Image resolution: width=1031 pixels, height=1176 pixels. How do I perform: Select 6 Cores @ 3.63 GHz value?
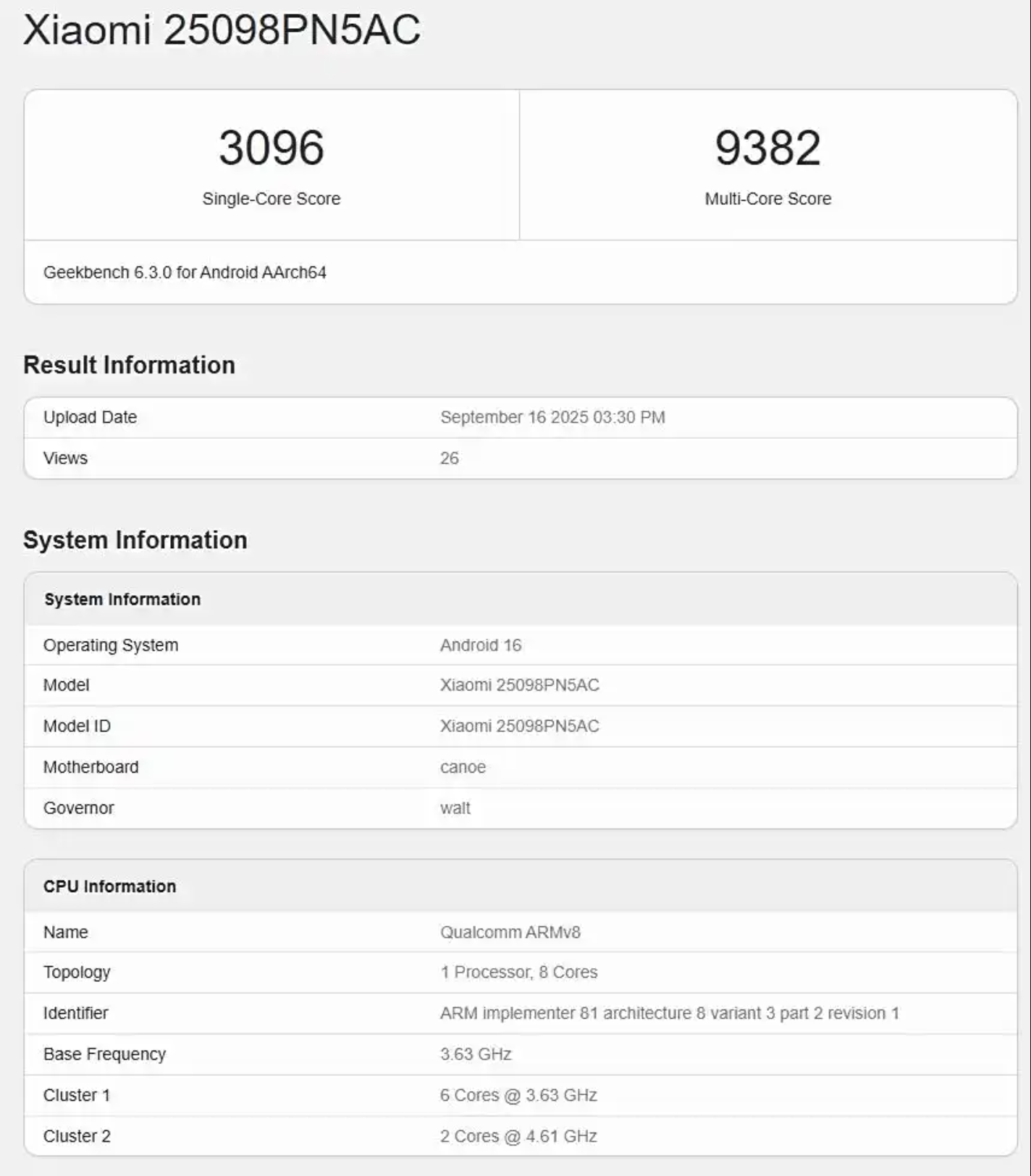pos(518,1095)
